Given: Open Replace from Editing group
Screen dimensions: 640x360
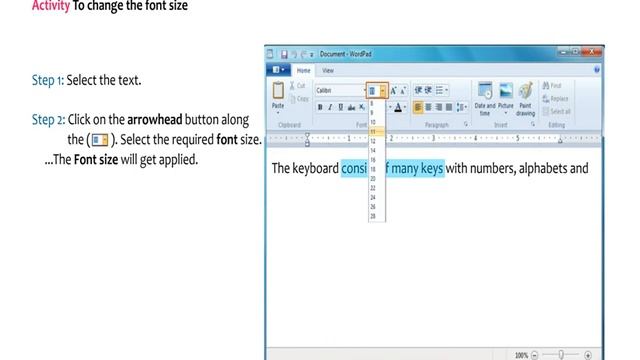Looking at the screenshot, I should coord(556,98).
